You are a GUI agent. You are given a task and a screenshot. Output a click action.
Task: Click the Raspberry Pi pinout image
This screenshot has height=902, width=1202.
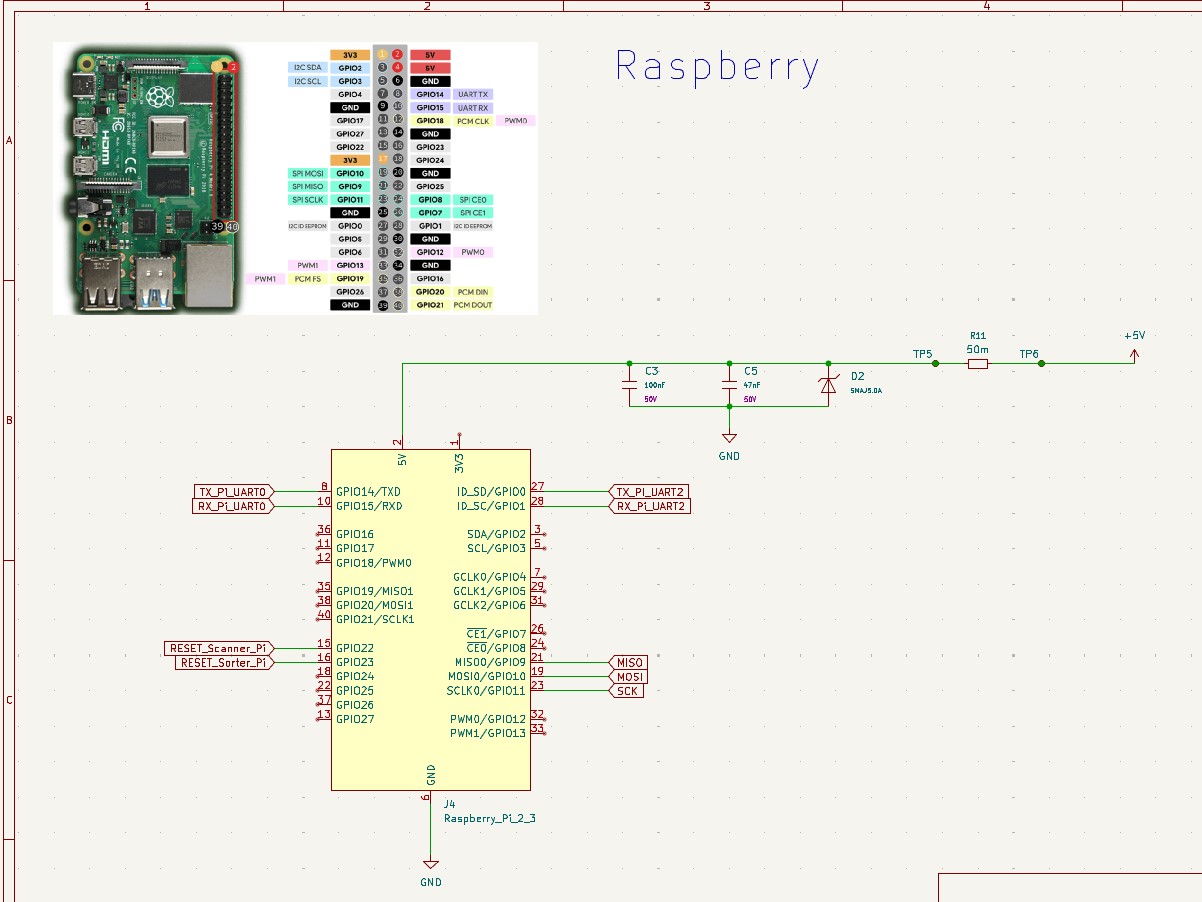(295, 178)
